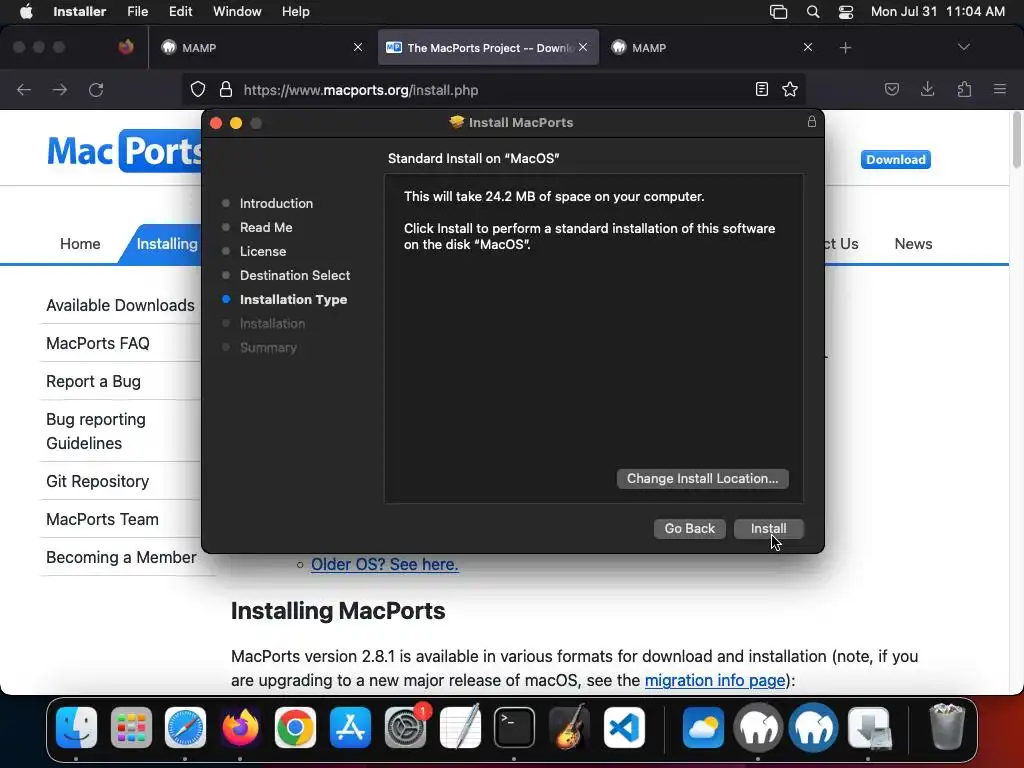
Task: Click the MacPorts logo
Action: coord(124,151)
